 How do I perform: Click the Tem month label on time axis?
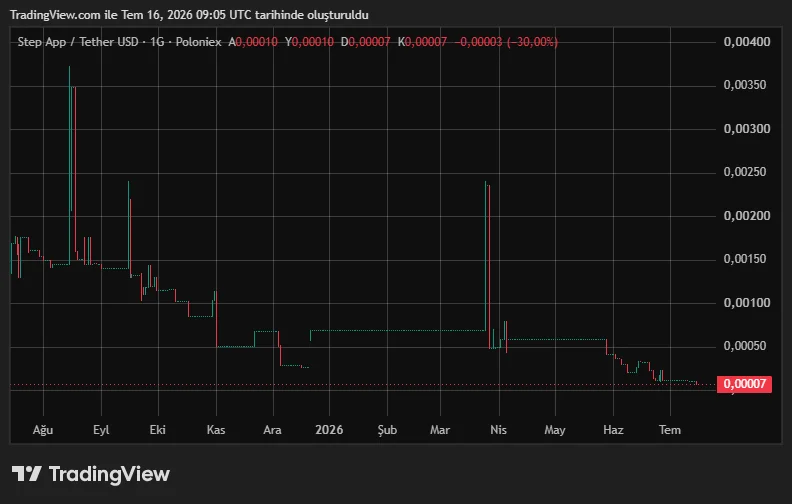coord(670,430)
